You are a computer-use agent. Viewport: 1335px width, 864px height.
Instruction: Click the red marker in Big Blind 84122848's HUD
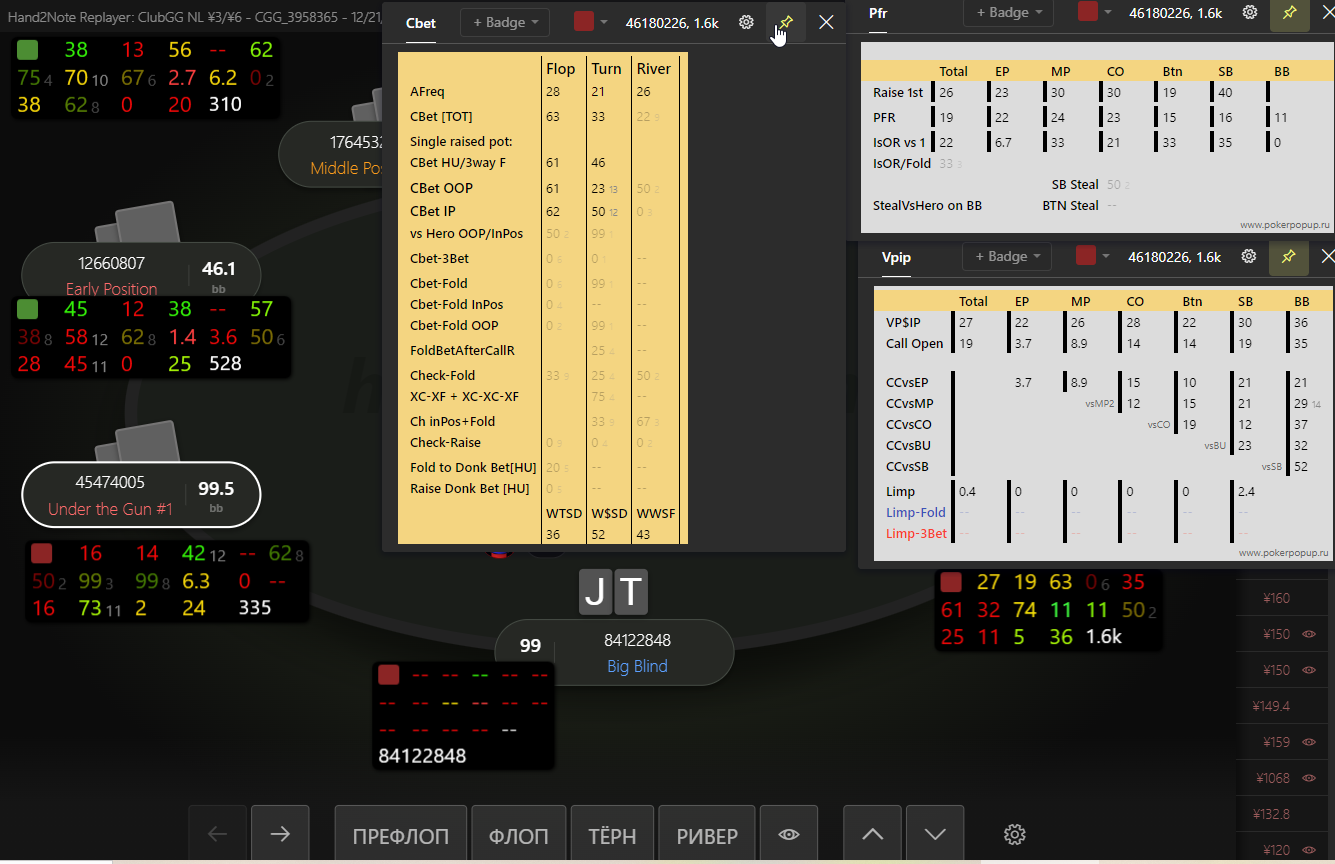click(388, 675)
